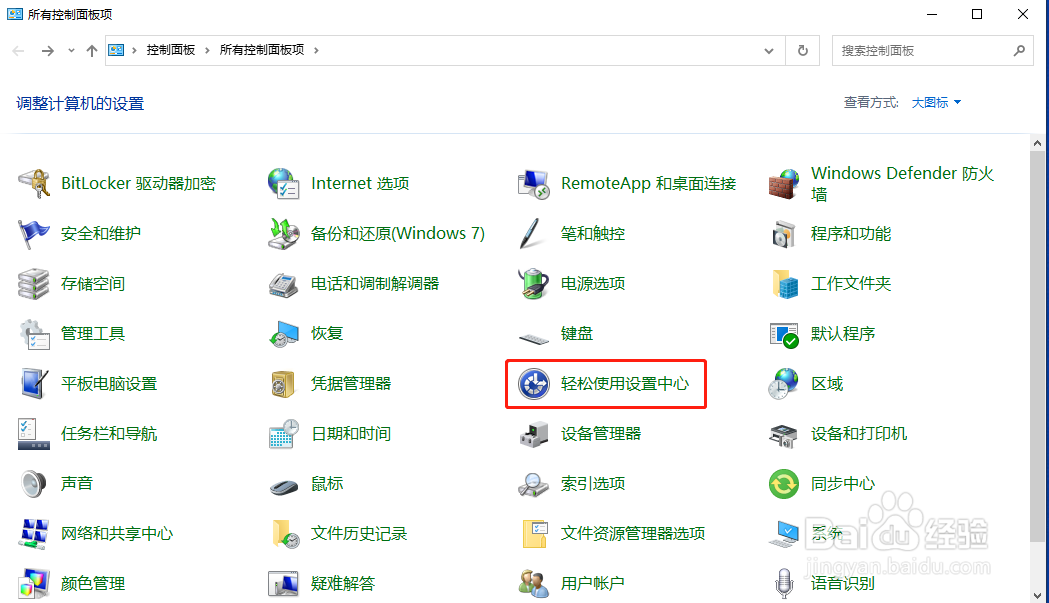Click the 文件资源管理器选项 icon
Screen dimensions: 1049x603
pos(534,533)
